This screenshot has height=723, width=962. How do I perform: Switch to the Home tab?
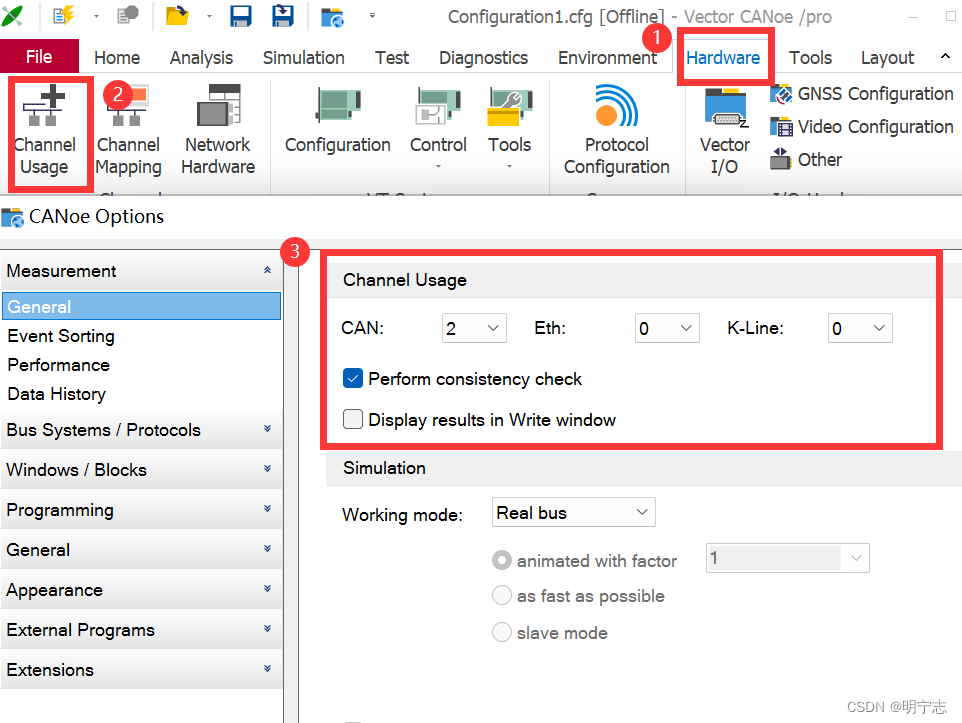[x=117, y=58]
